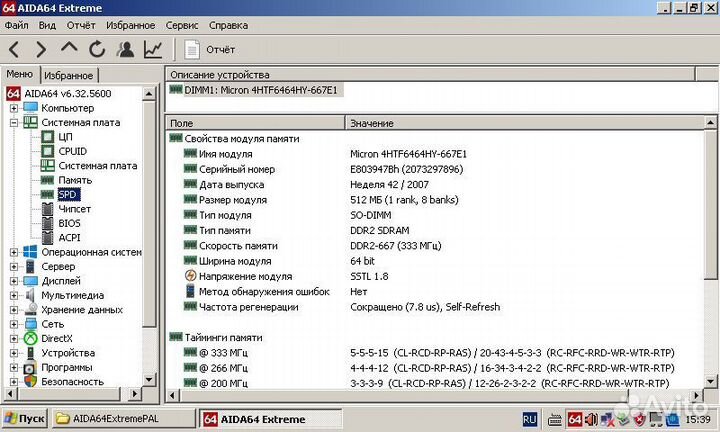Viewport: 720px width, 432px height.
Task: Click the Мультимедиа speaker icon
Action: tap(30, 295)
